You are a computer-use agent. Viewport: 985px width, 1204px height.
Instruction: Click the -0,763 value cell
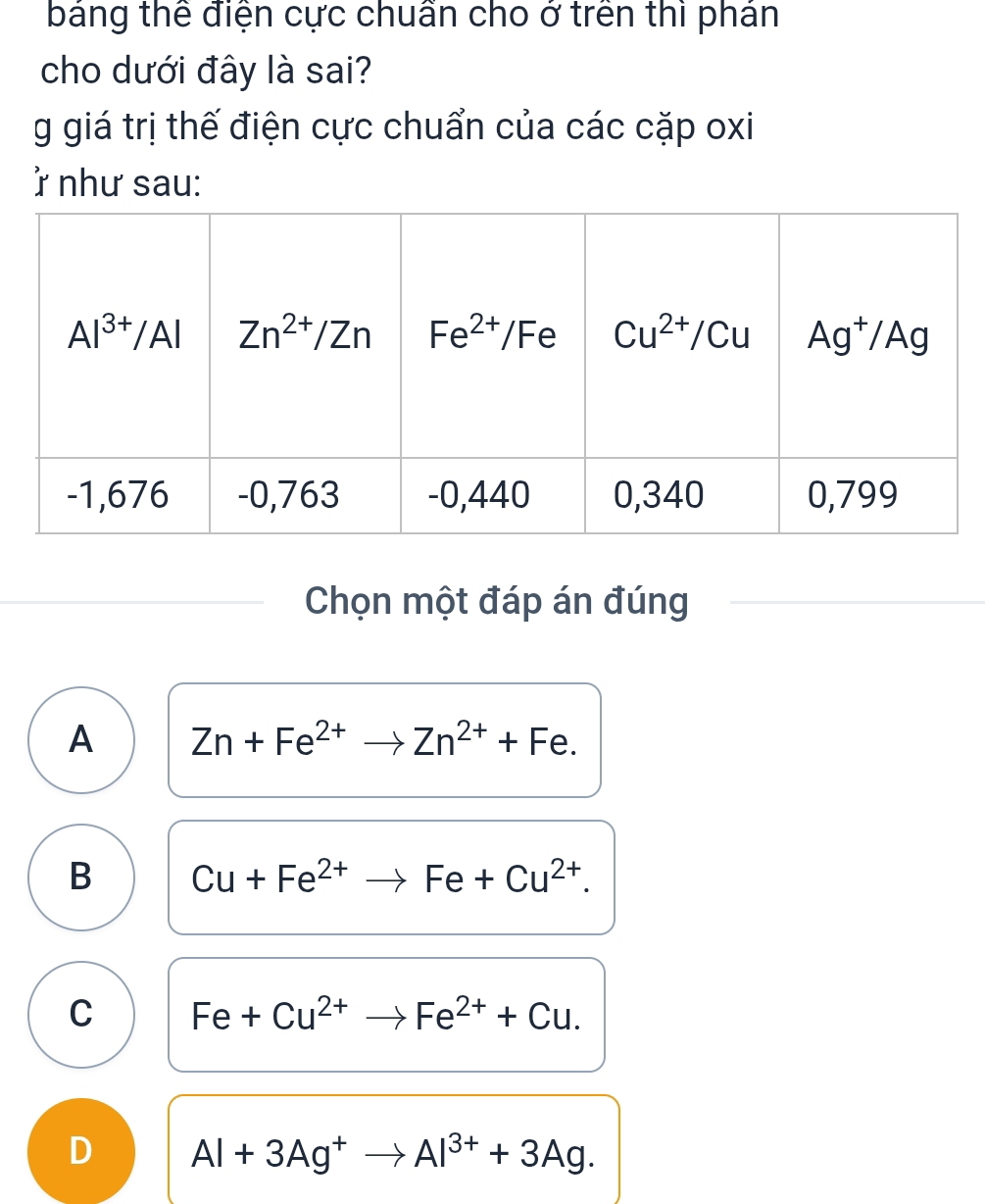(305, 496)
